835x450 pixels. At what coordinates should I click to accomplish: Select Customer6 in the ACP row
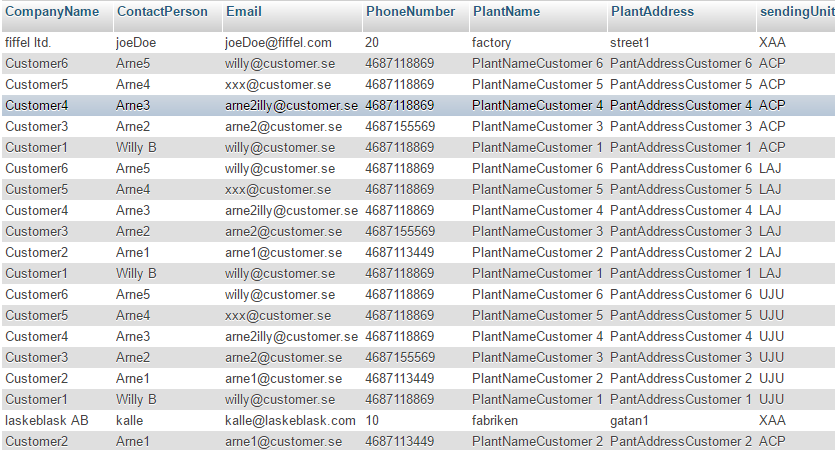coord(37,63)
